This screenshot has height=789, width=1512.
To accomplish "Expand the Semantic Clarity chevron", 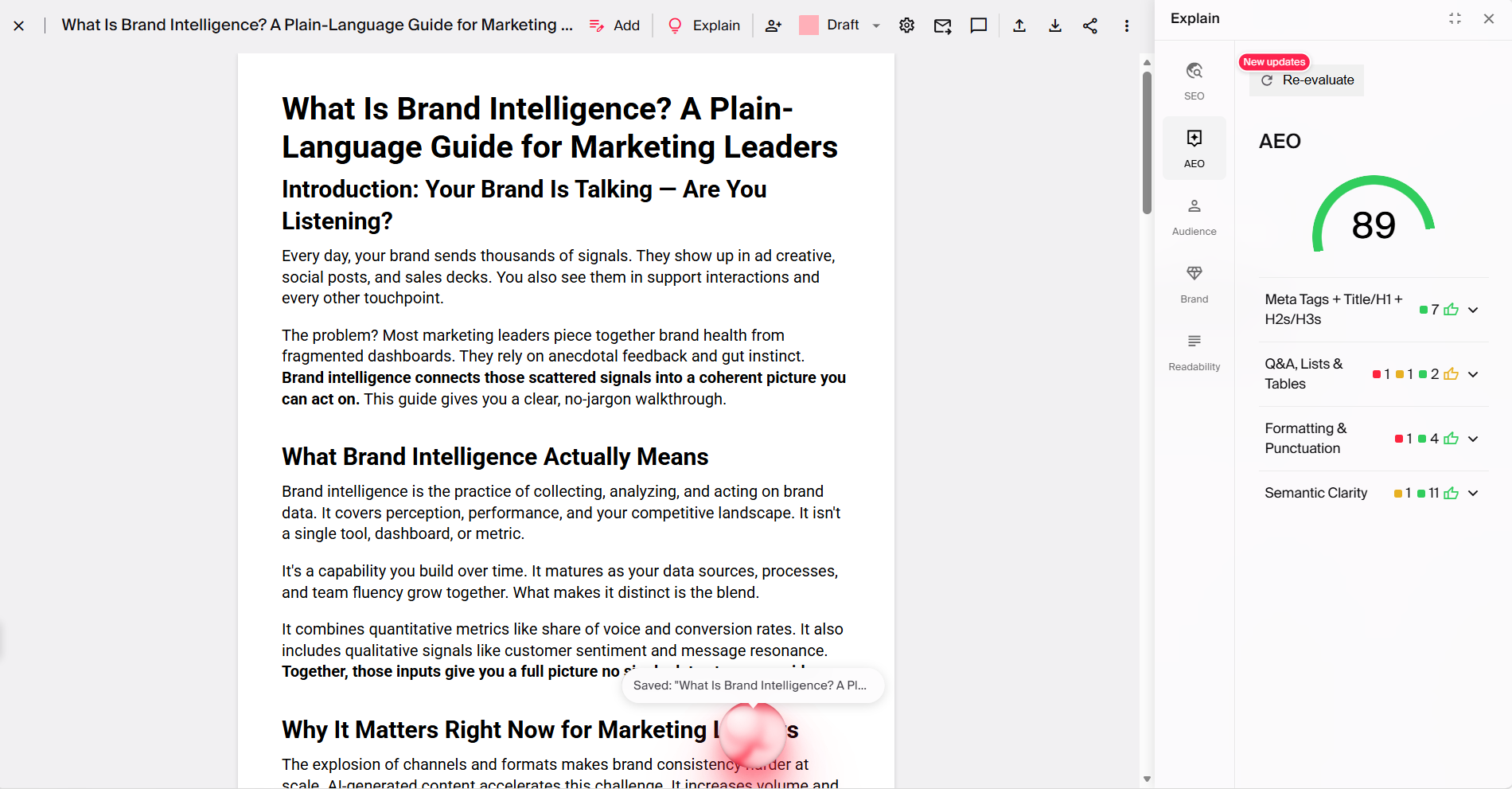I will point(1473,493).
